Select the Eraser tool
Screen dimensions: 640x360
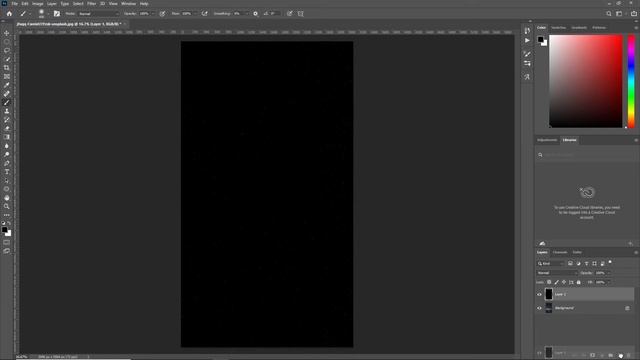tap(7, 128)
